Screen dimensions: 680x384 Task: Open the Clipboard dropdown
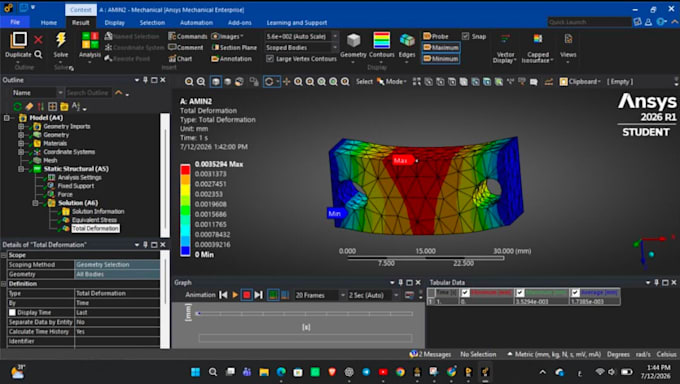click(580, 82)
